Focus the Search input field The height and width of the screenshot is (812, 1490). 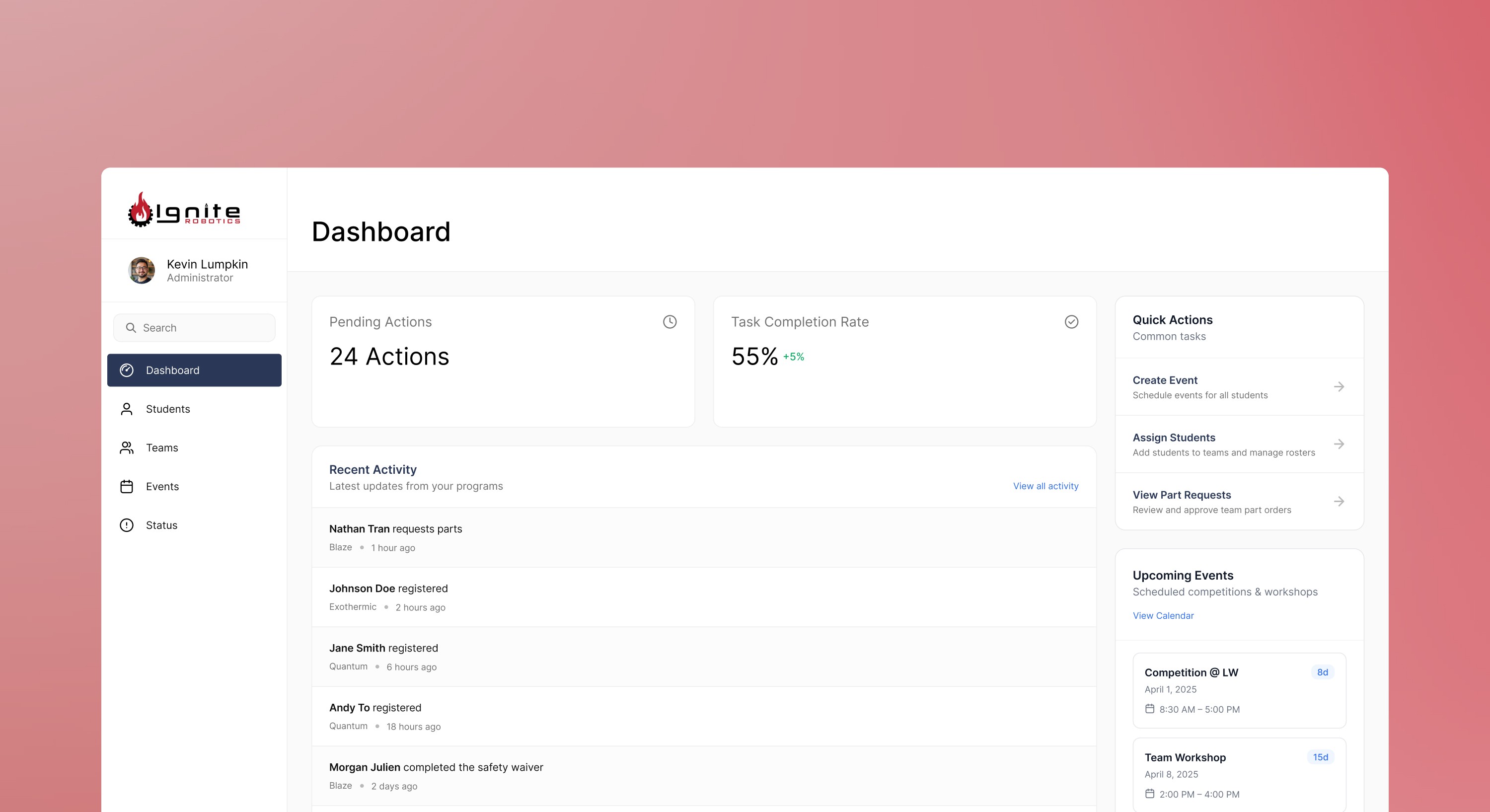(x=194, y=328)
